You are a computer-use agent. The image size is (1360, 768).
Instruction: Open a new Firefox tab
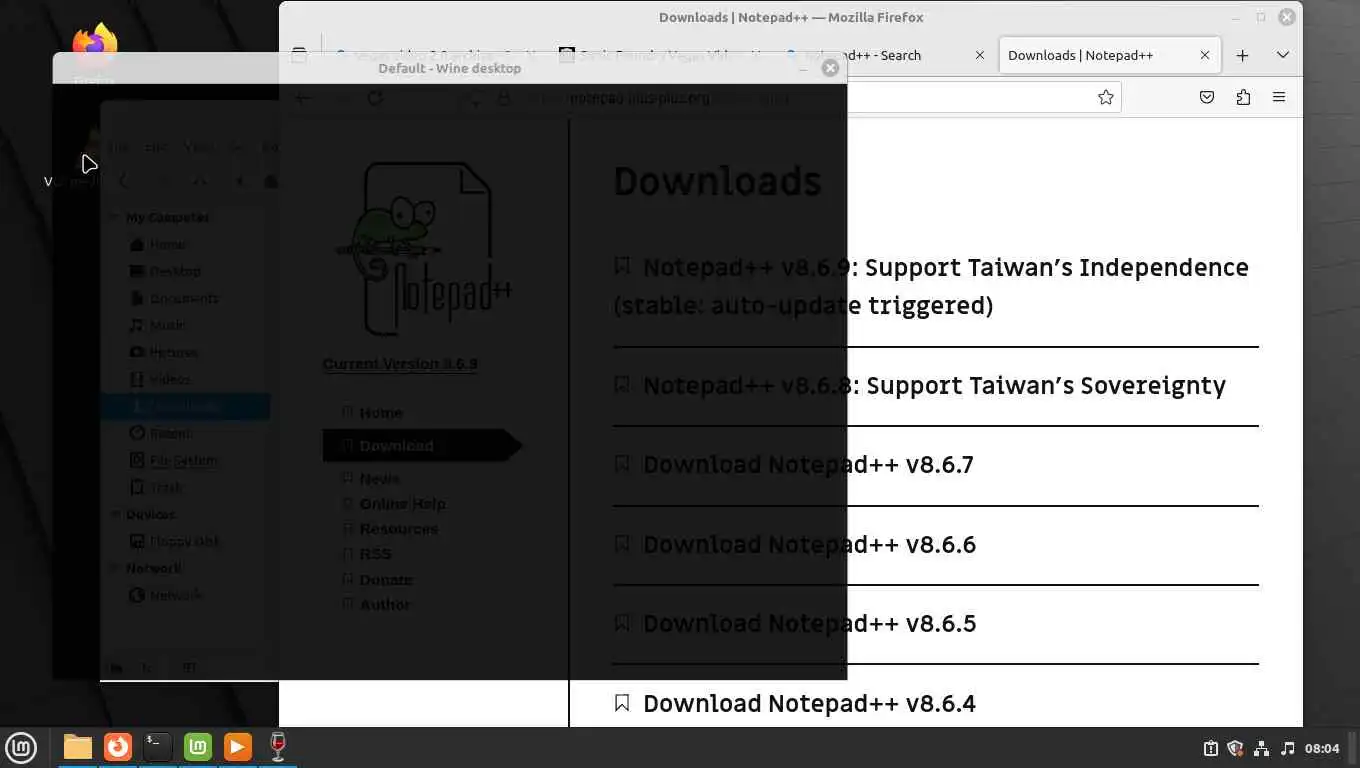(x=1242, y=56)
